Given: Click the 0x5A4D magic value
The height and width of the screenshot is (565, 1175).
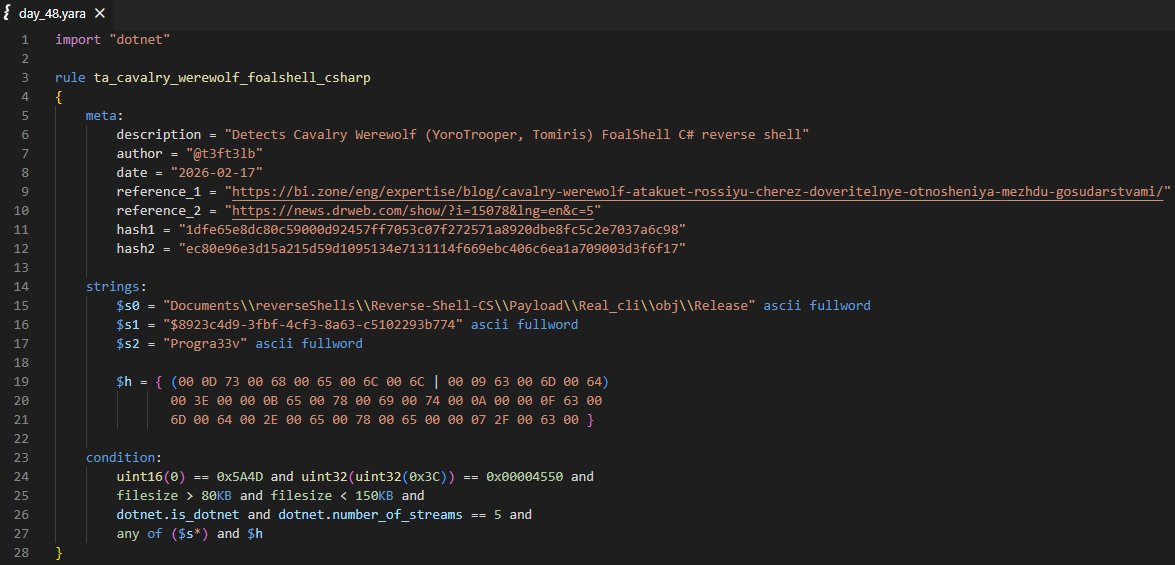Looking at the screenshot, I should pyautogui.click(x=240, y=477).
